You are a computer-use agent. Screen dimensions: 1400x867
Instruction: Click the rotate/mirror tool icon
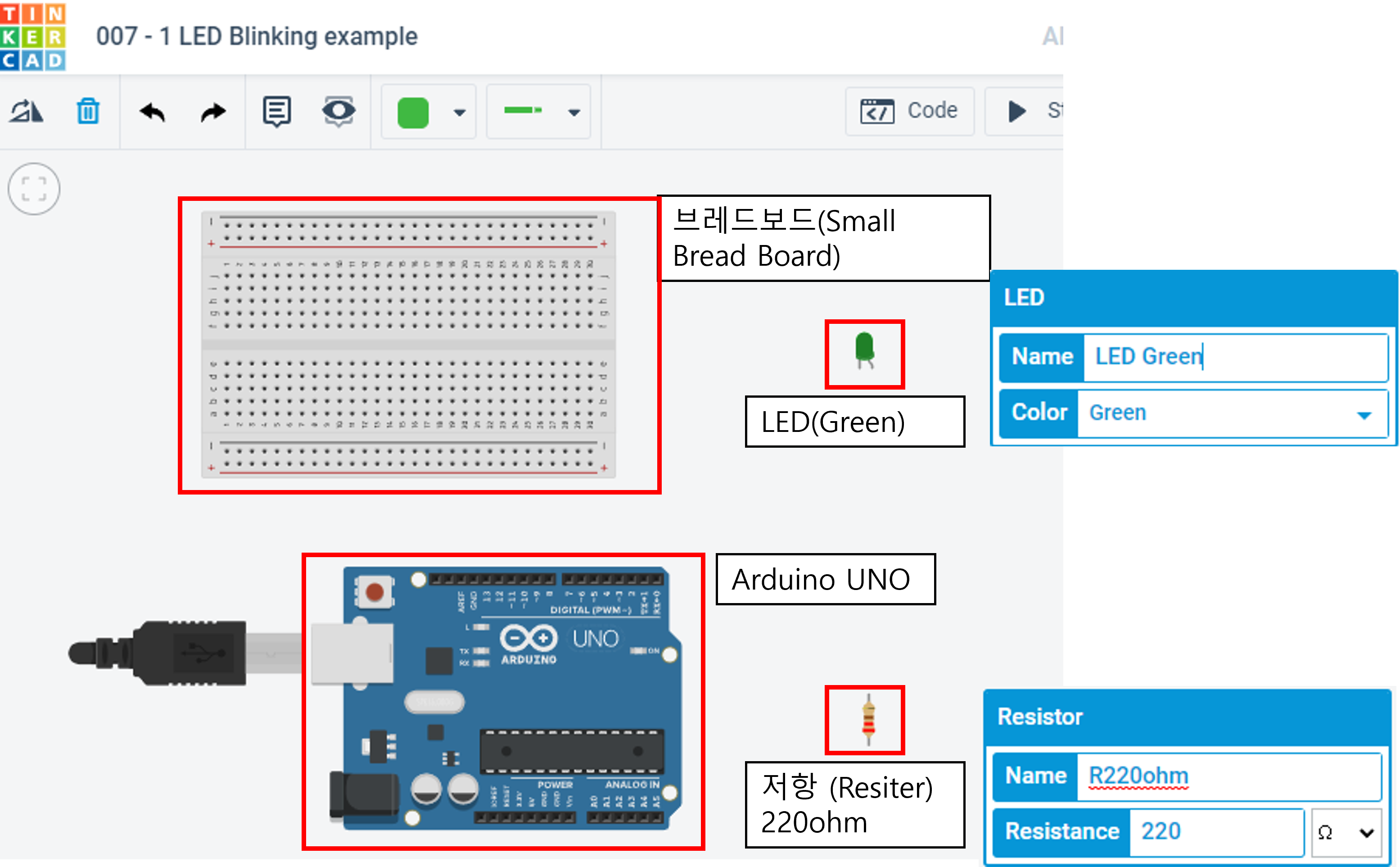(27, 111)
